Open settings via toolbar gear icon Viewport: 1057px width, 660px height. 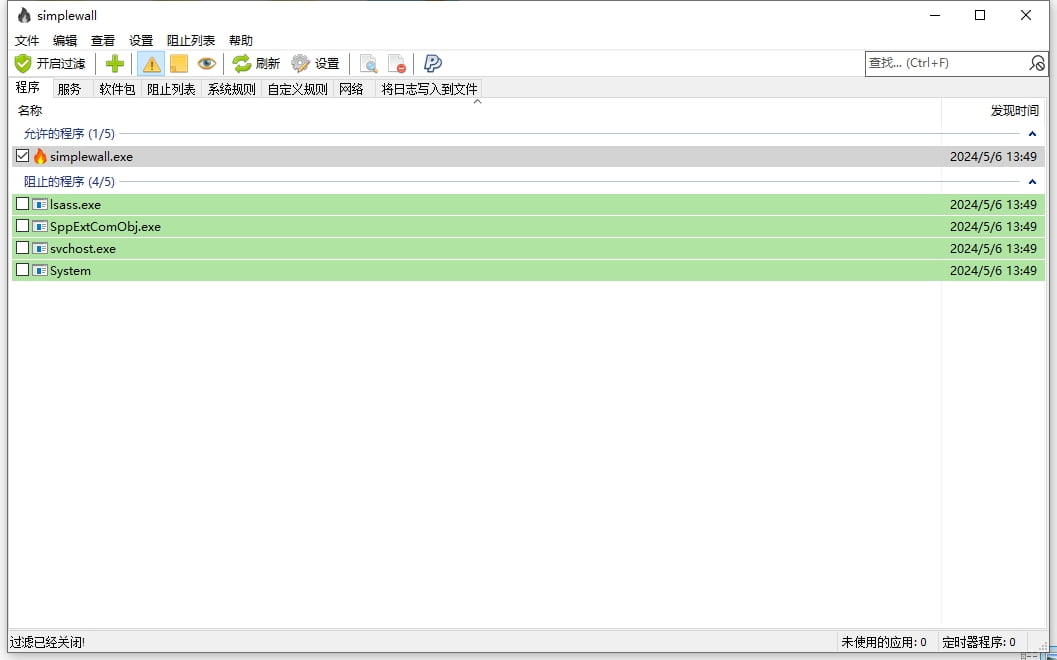point(300,63)
